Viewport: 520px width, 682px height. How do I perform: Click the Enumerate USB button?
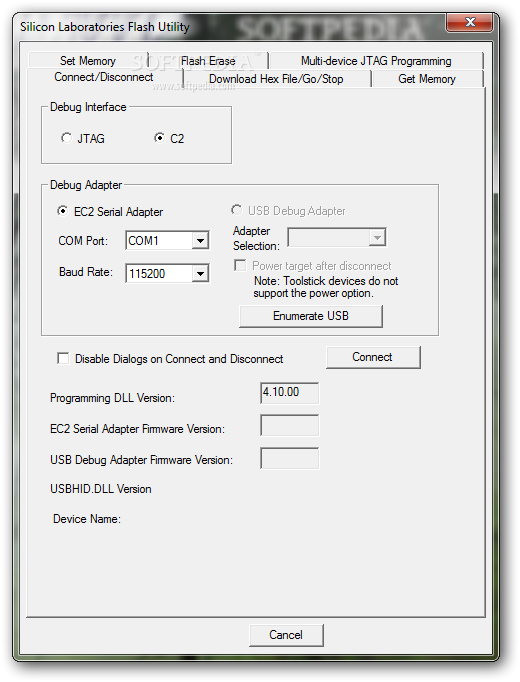coord(311,316)
